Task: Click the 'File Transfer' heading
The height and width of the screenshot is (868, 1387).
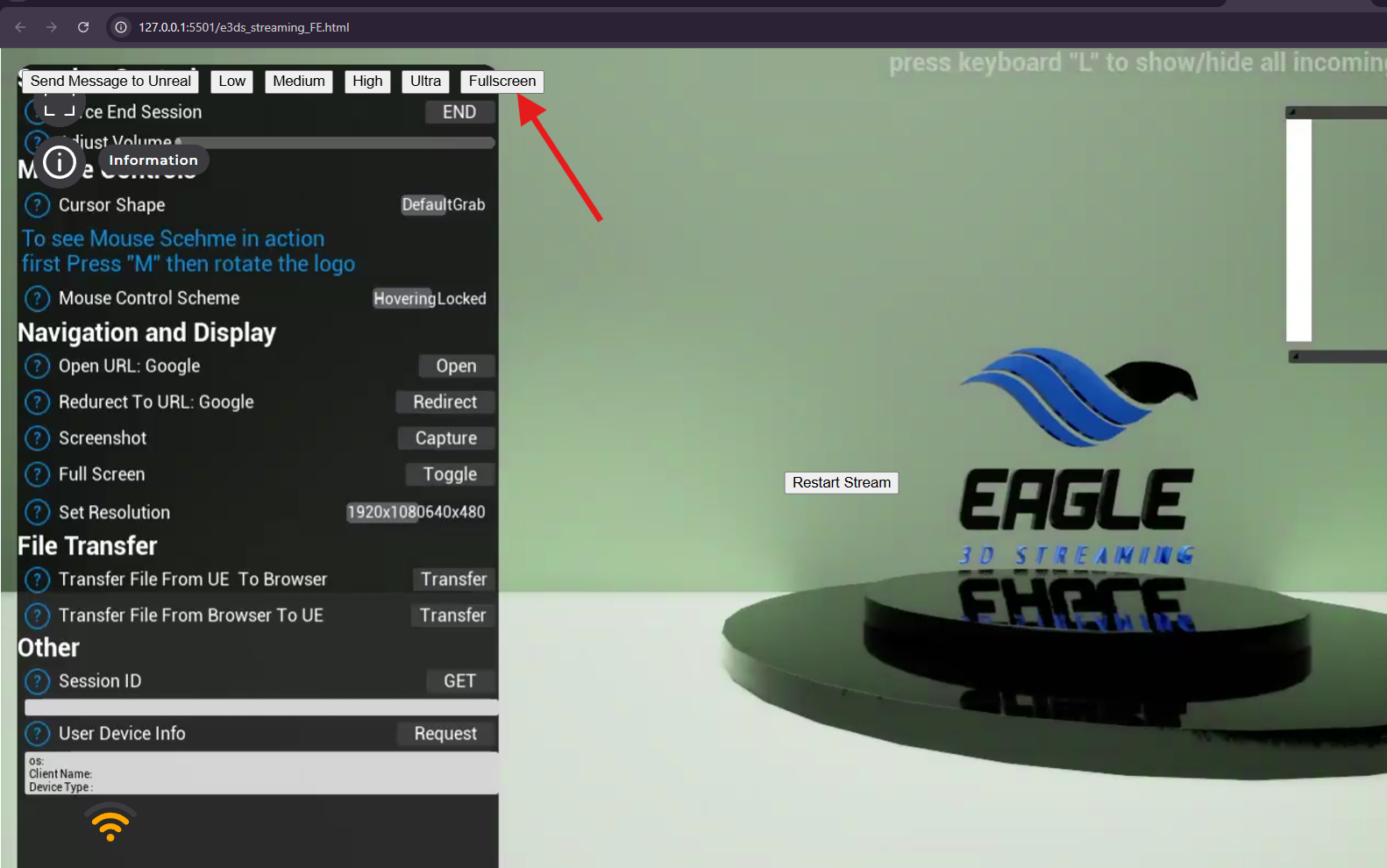Action: (x=88, y=546)
